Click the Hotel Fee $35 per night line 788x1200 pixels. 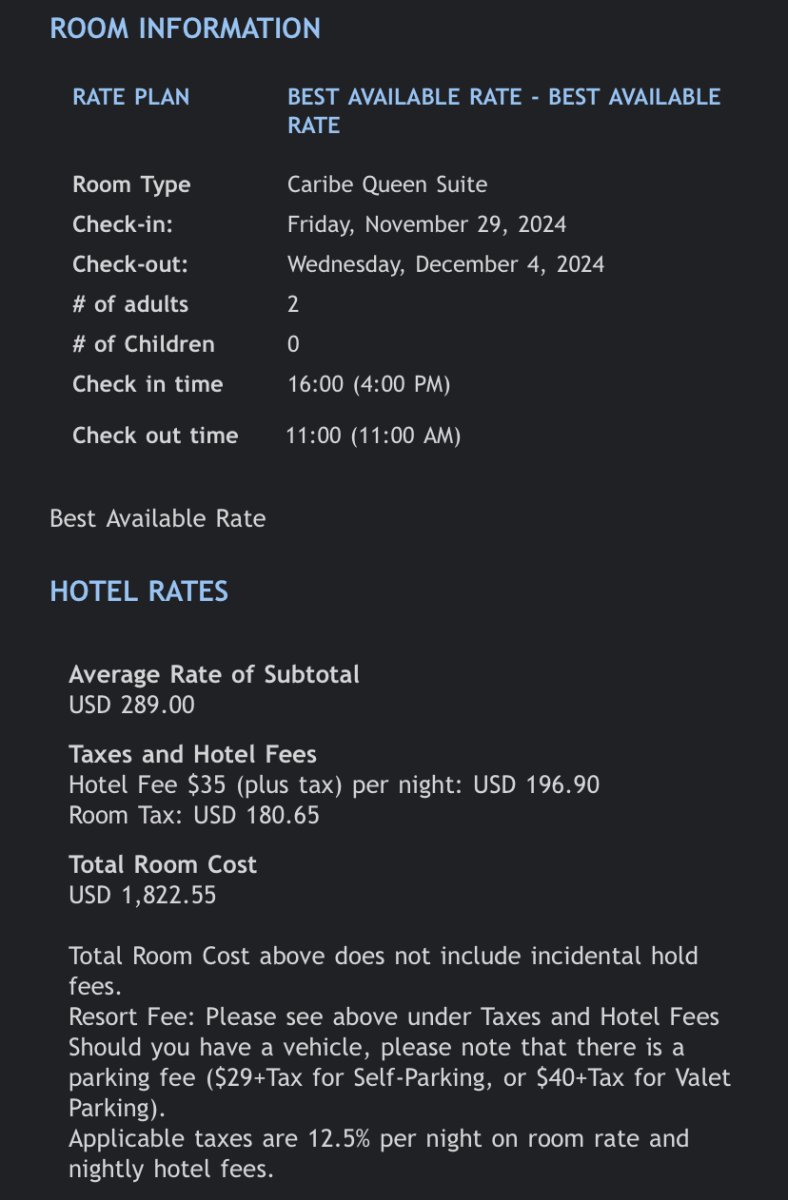334,785
